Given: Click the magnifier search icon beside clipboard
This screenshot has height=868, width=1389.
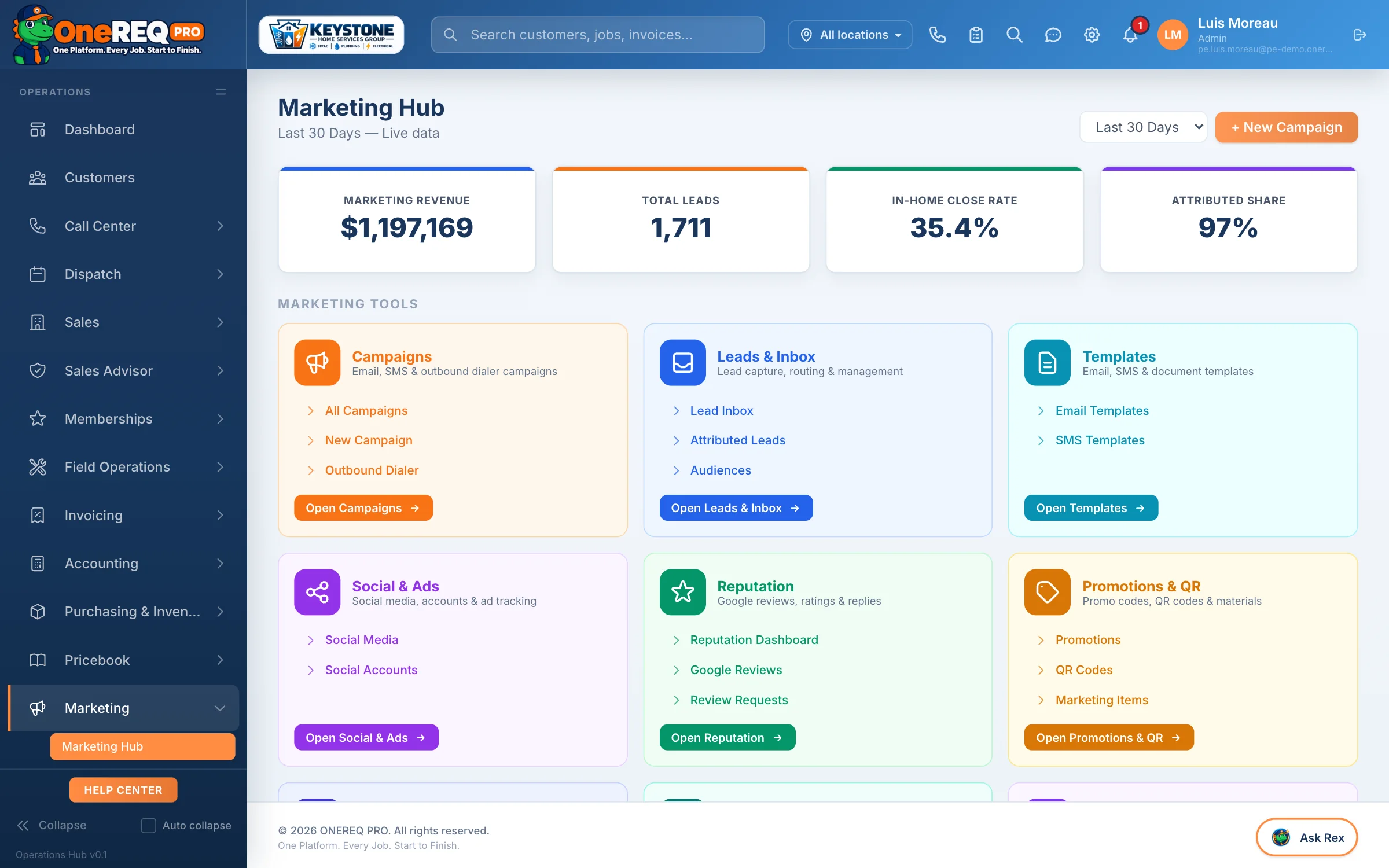Looking at the screenshot, I should click(1014, 35).
